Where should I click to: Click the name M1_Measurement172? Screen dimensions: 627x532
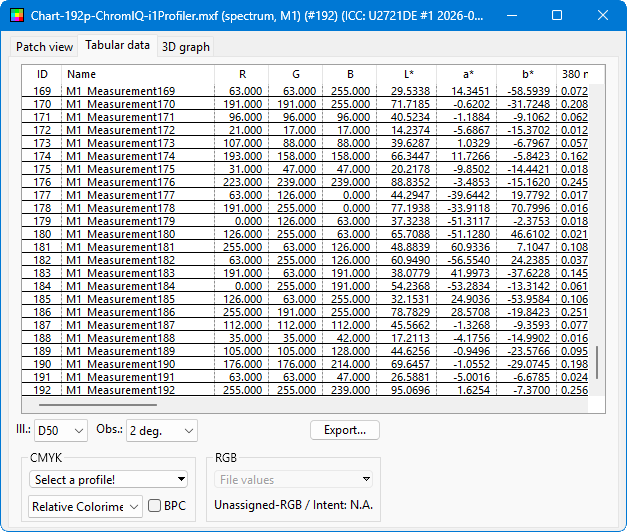tap(120, 130)
